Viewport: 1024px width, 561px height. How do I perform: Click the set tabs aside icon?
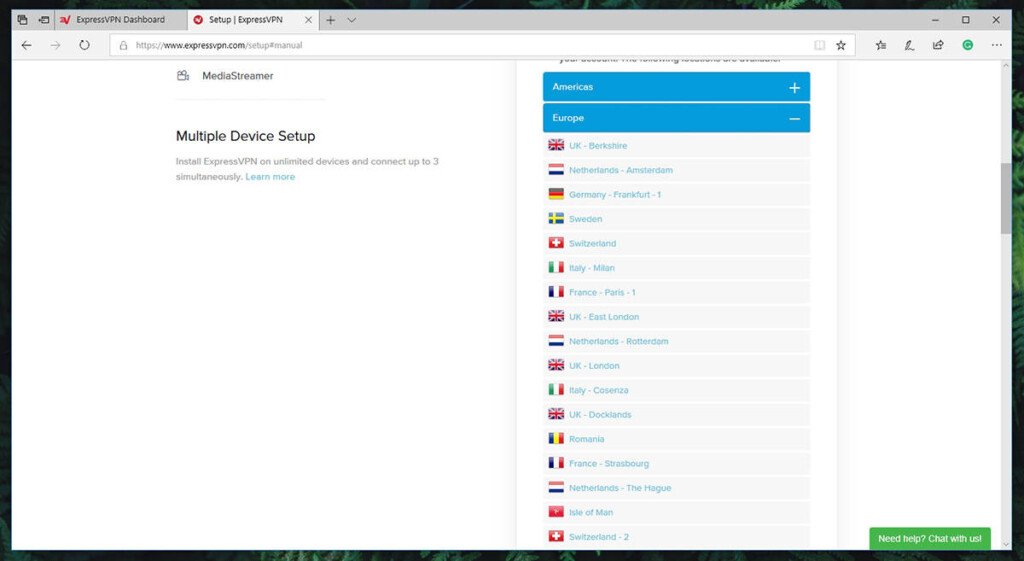(x=44, y=20)
